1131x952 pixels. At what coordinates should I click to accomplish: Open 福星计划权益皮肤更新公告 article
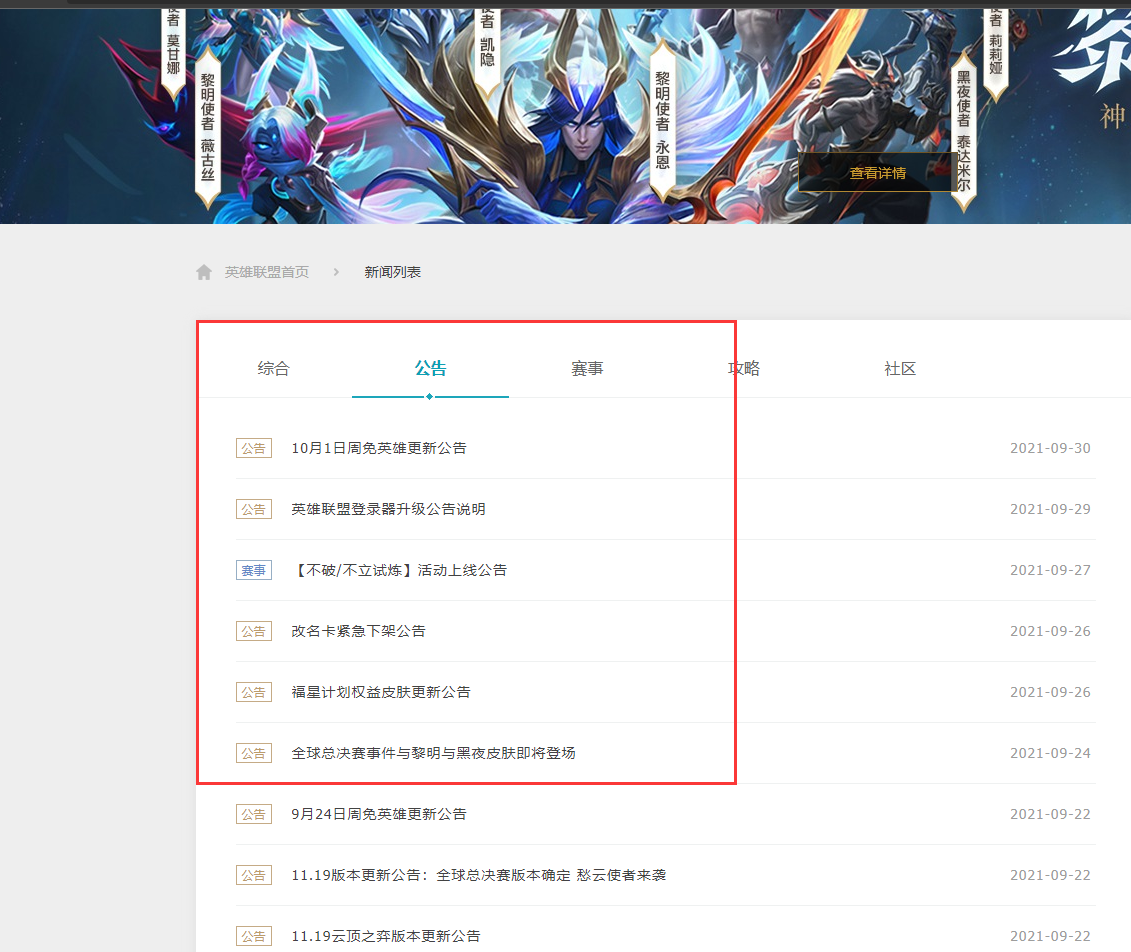pyautogui.click(x=381, y=692)
